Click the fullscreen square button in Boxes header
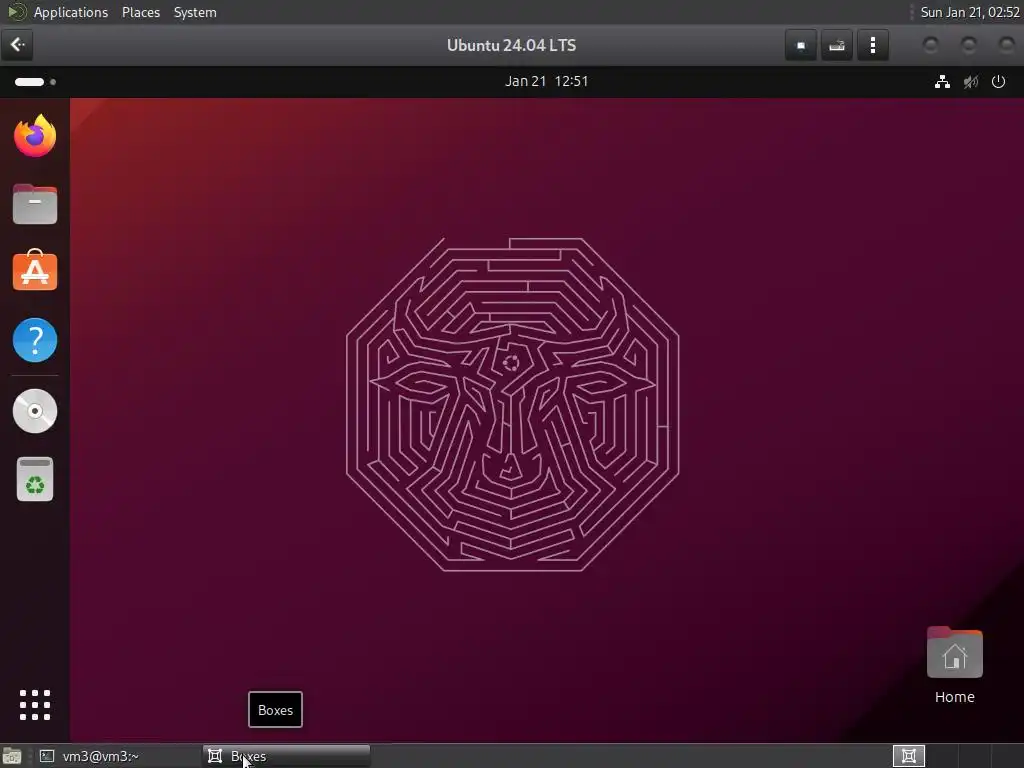The width and height of the screenshot is (1024, 768). pyautogui.click(x=801, y=45)
